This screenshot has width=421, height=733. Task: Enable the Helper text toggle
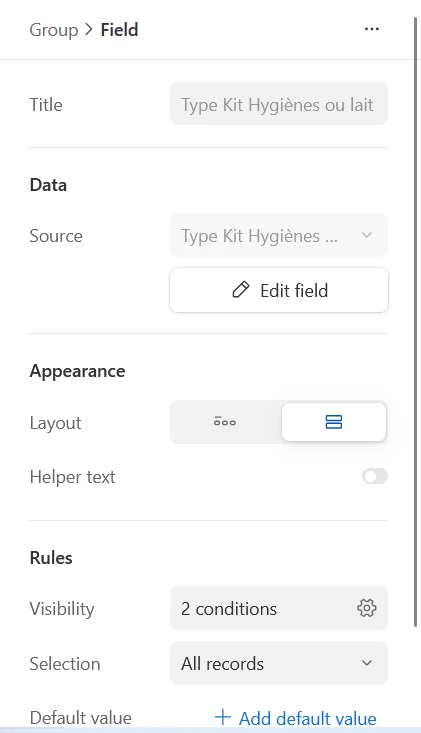click(375, 476)
